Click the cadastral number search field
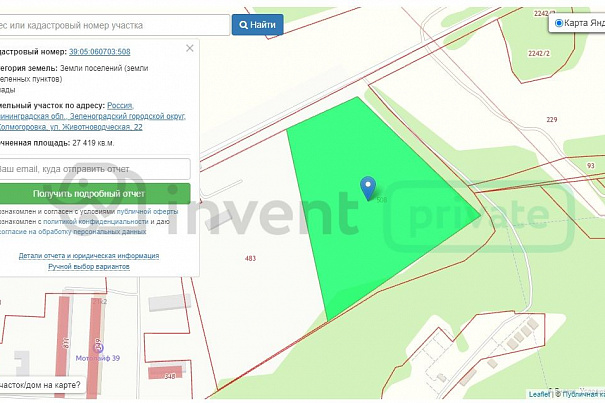This screenshot has height=403, width=605. (x=112, y=24)
